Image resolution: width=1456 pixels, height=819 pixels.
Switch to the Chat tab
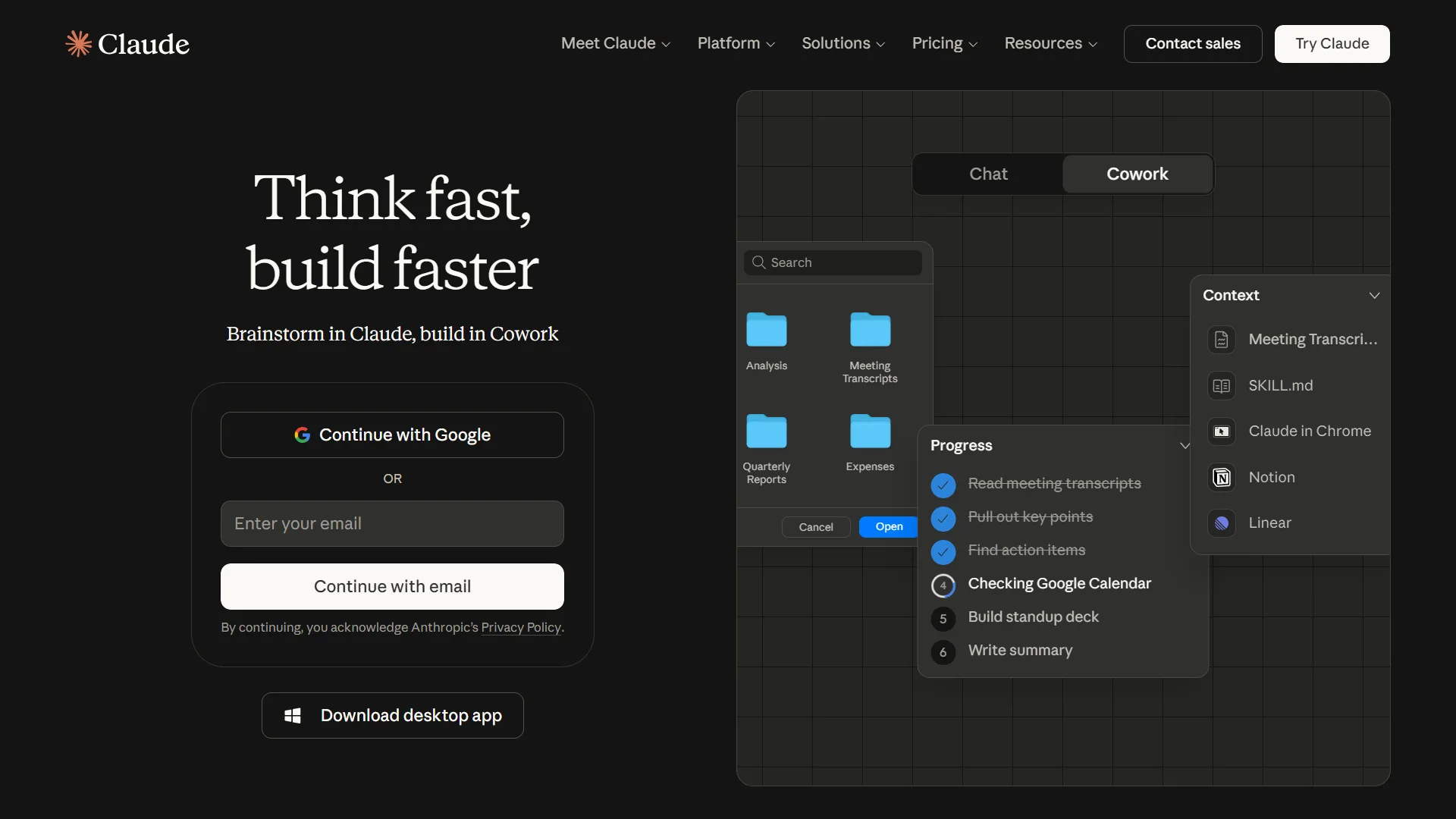(x=988, y=174)
